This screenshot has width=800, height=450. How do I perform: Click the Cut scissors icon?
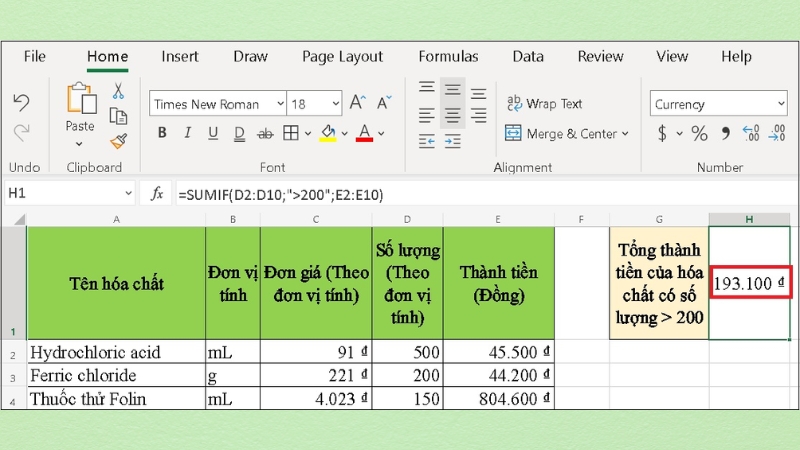point(118,91)
